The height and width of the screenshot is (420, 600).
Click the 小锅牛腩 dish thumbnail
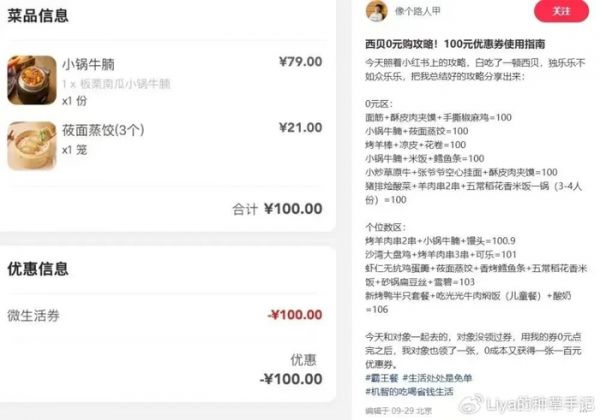[29, 78]
